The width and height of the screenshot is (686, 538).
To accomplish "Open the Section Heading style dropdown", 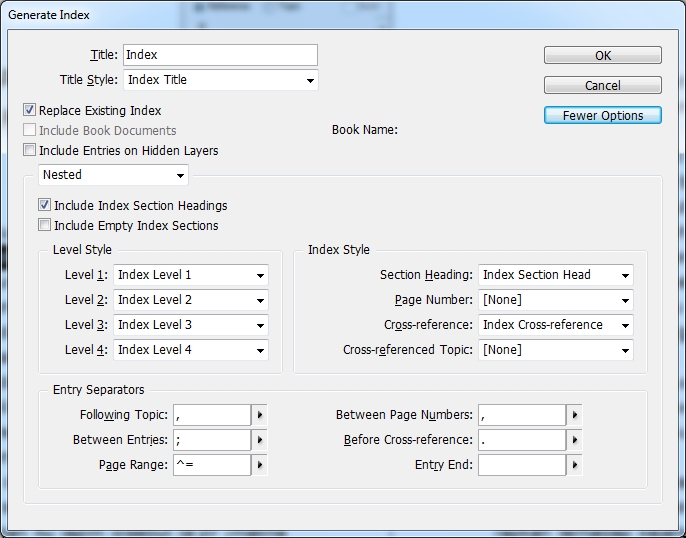I will tap(556, 275).
